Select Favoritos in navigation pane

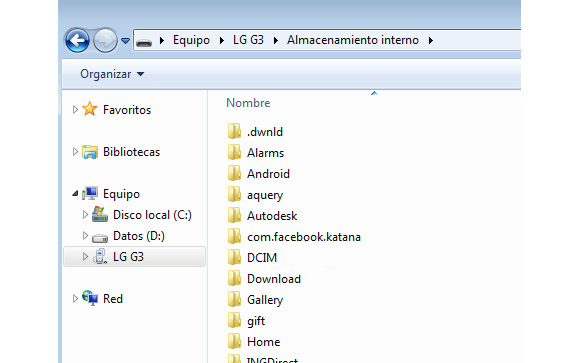pyautogui.click(x=127, y=110)
